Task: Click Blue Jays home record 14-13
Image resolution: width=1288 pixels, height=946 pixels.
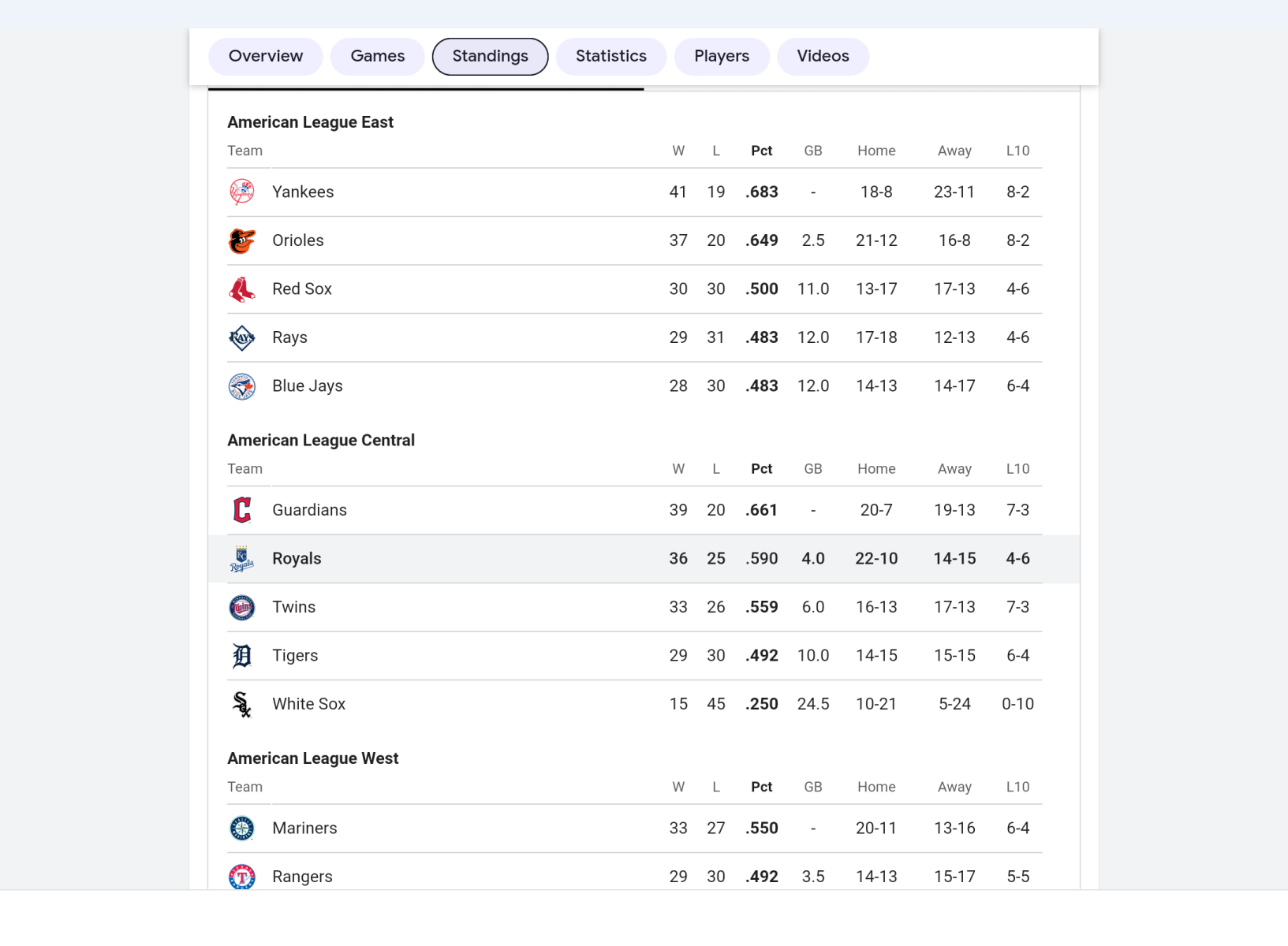Action: click(x=876, y=386)
